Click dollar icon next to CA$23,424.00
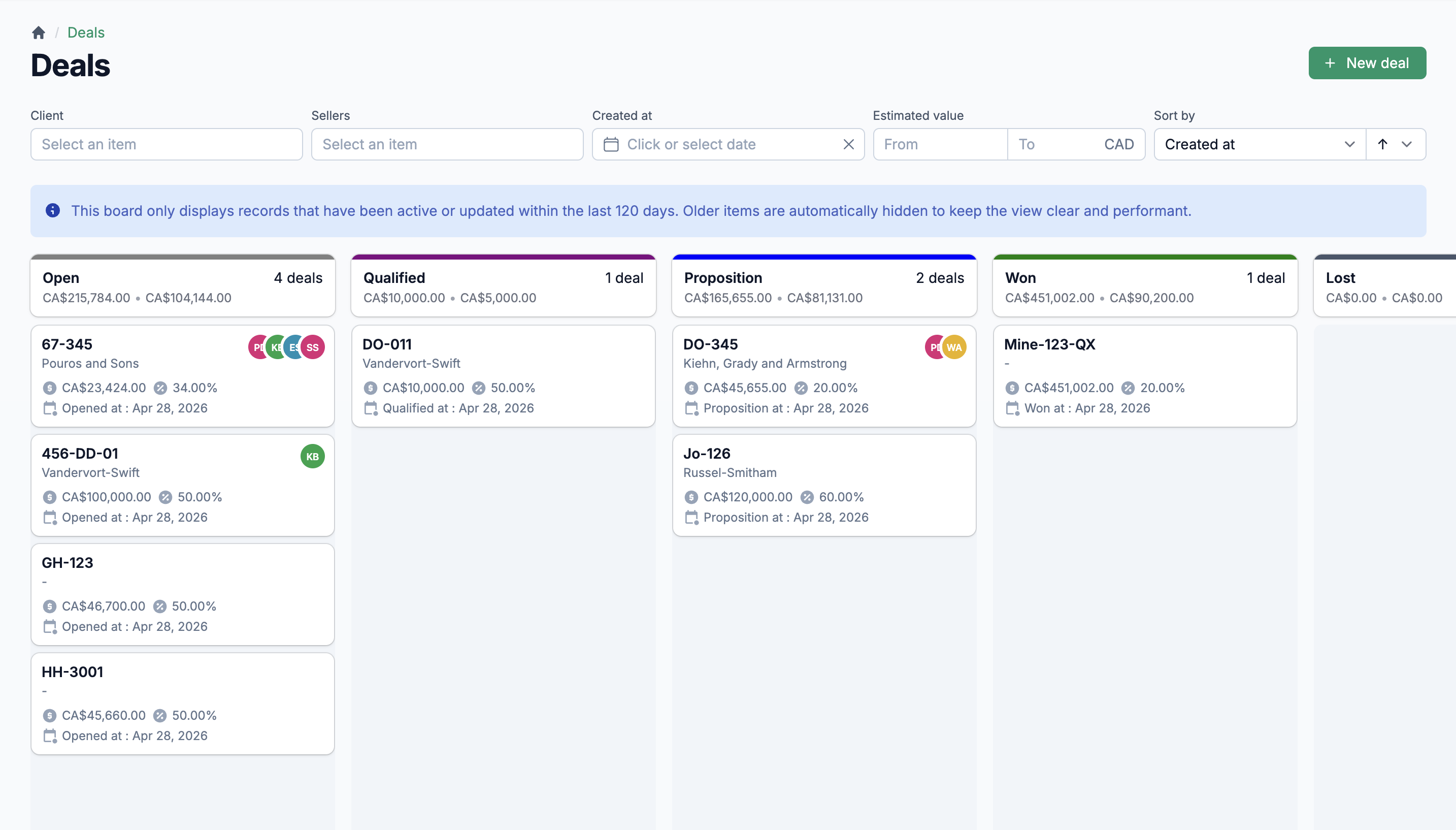1456x830 pixels. point(50,388)
